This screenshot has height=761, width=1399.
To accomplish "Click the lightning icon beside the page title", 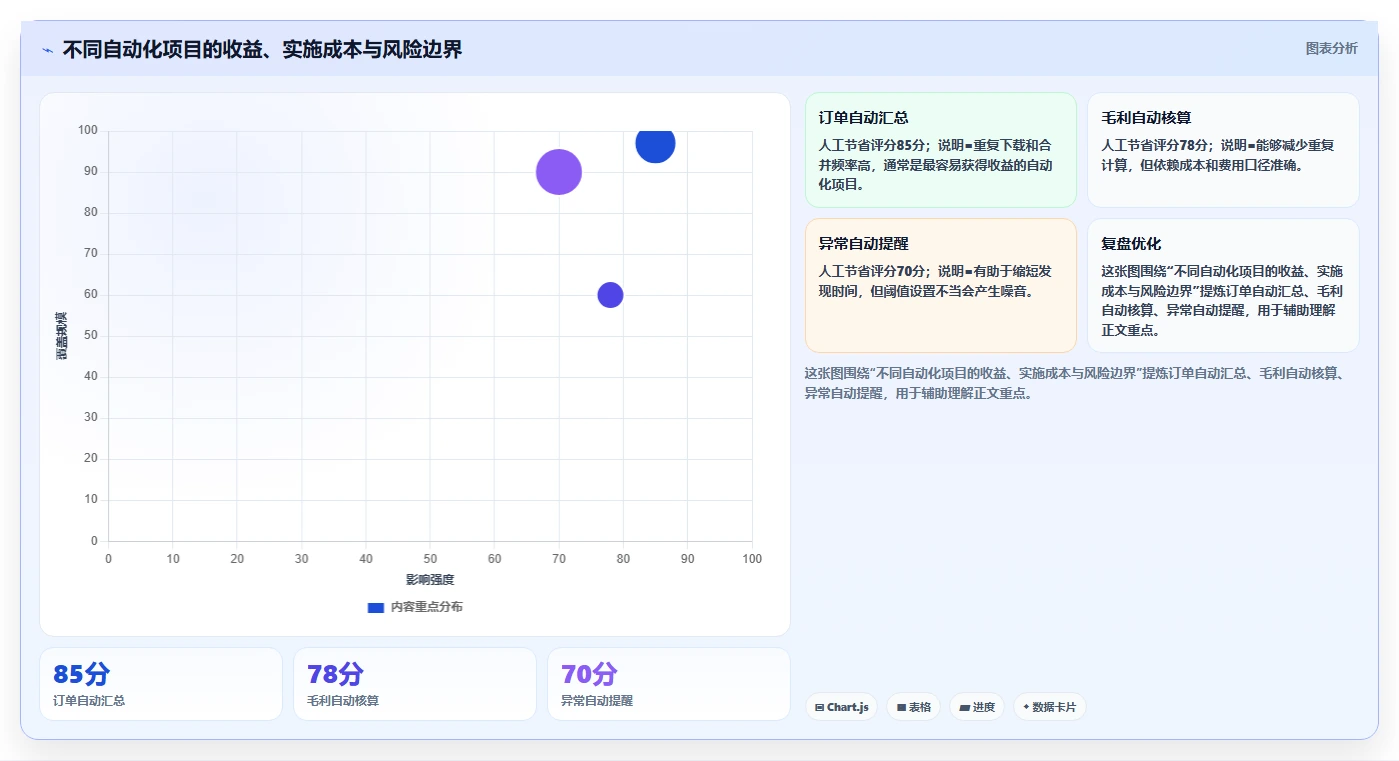I will (x=48, y=50).
